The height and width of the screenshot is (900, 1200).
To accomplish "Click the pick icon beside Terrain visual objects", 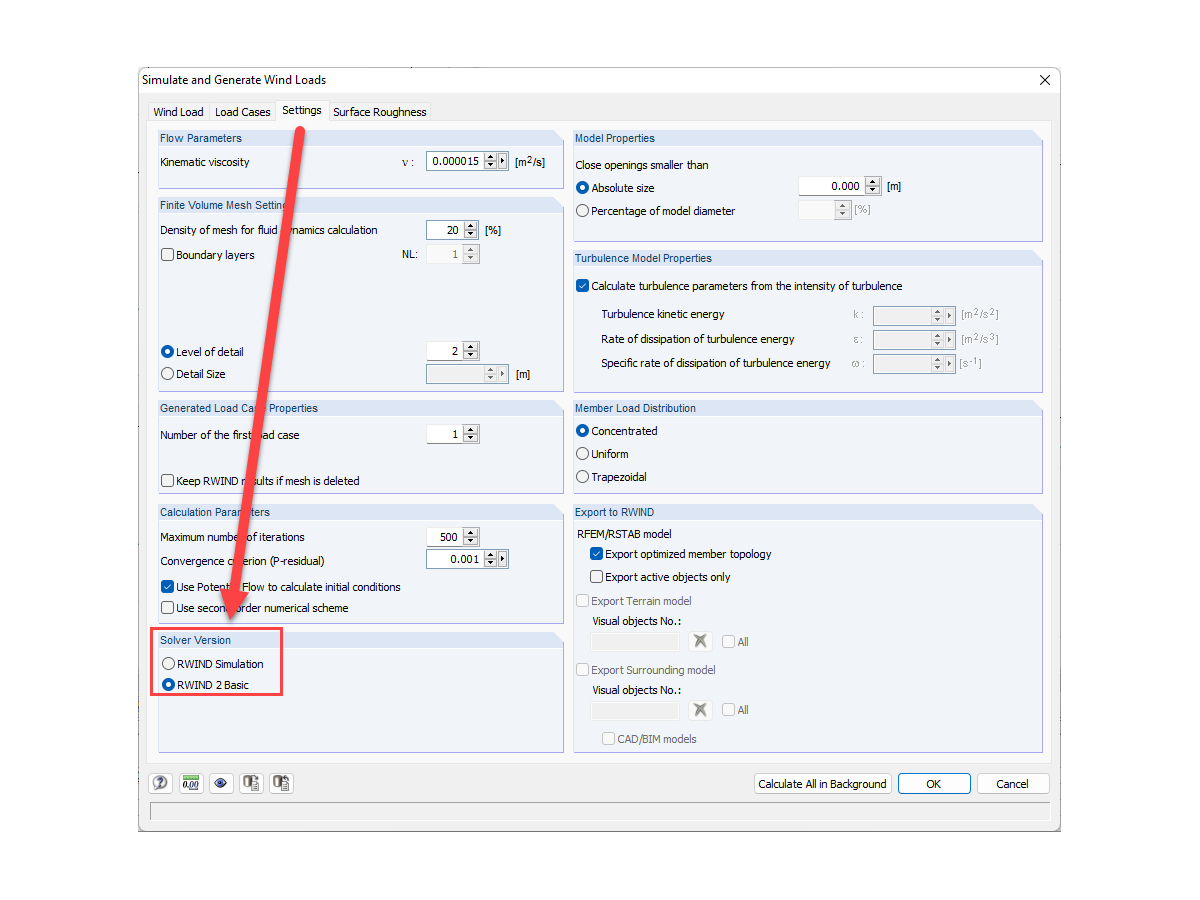I will 701,642.
